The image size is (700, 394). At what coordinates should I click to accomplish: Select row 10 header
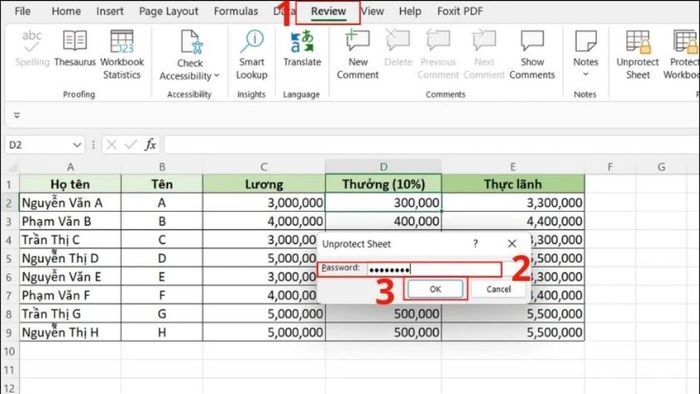coord(10,351)
